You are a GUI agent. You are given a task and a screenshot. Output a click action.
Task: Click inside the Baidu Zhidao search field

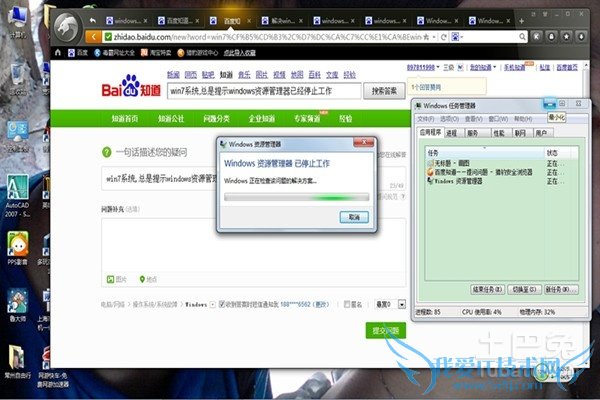[x=264, y=91]
